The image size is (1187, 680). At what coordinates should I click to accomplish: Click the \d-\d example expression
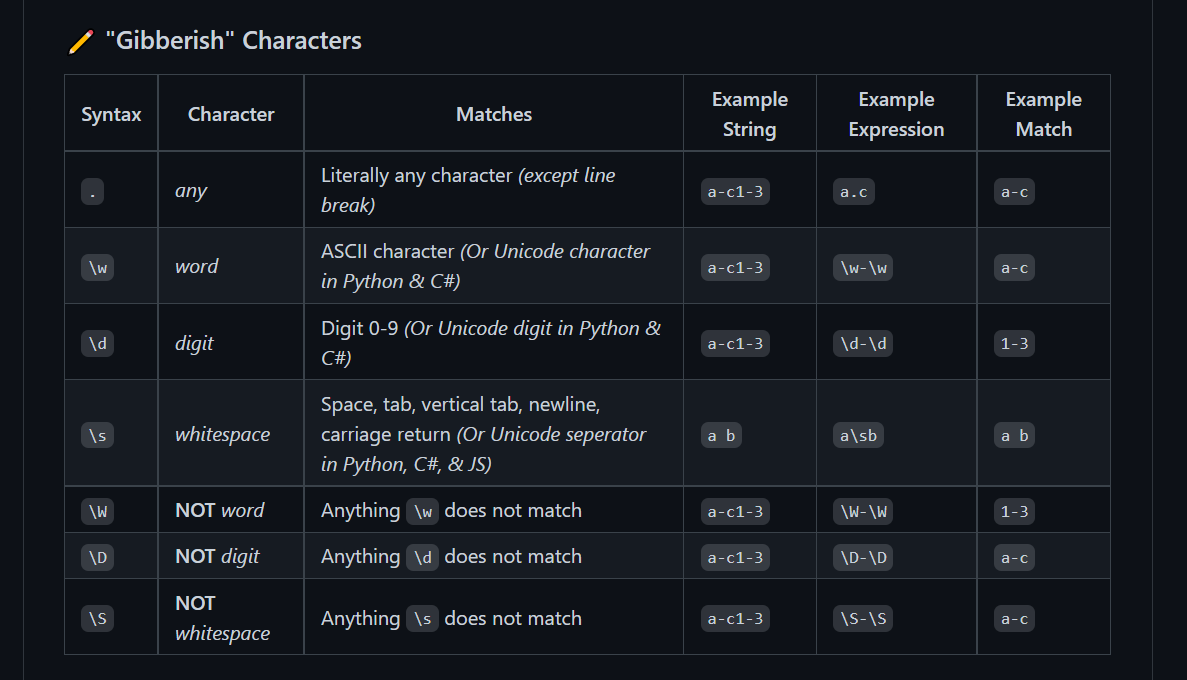pos(863,344)
